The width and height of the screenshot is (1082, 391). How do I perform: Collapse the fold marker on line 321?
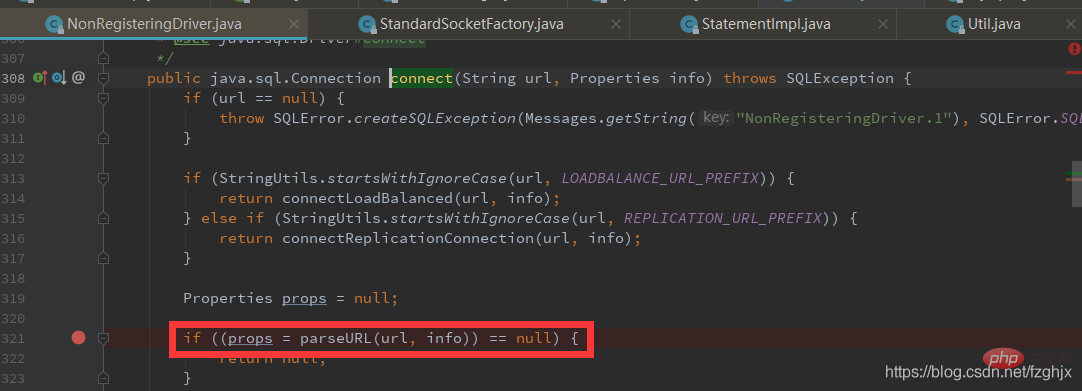(104, 338)
